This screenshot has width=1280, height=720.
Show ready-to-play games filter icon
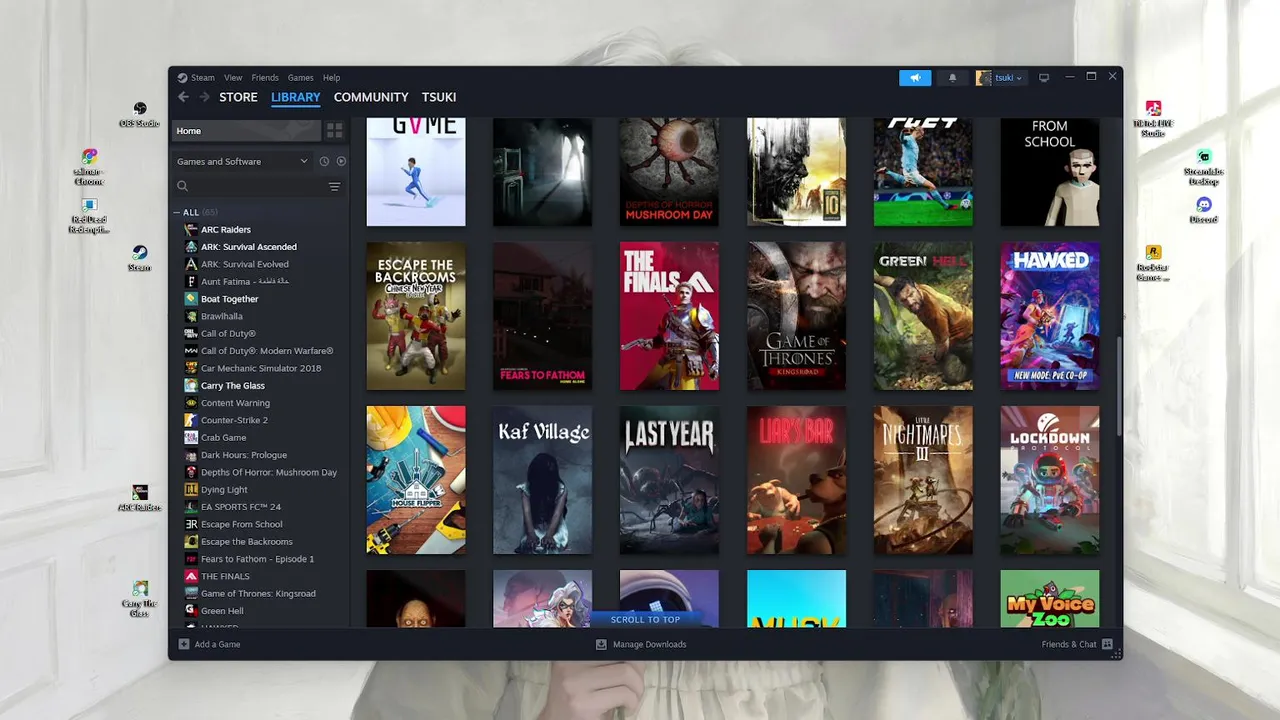pyautogui.click(x=341, y=161)
